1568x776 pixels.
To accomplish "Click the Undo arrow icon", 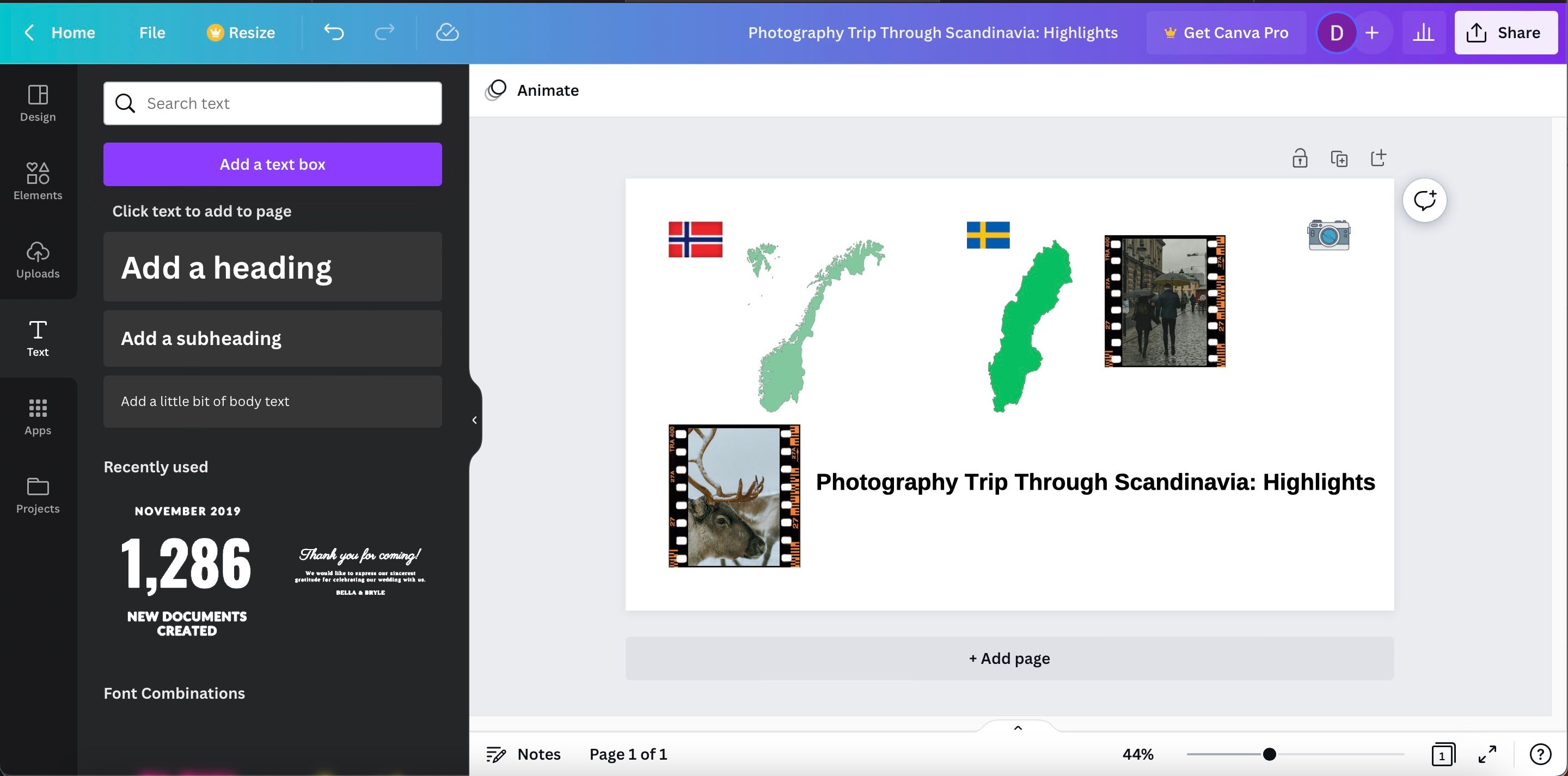I will pyautogui.click(x=334, y=32).
